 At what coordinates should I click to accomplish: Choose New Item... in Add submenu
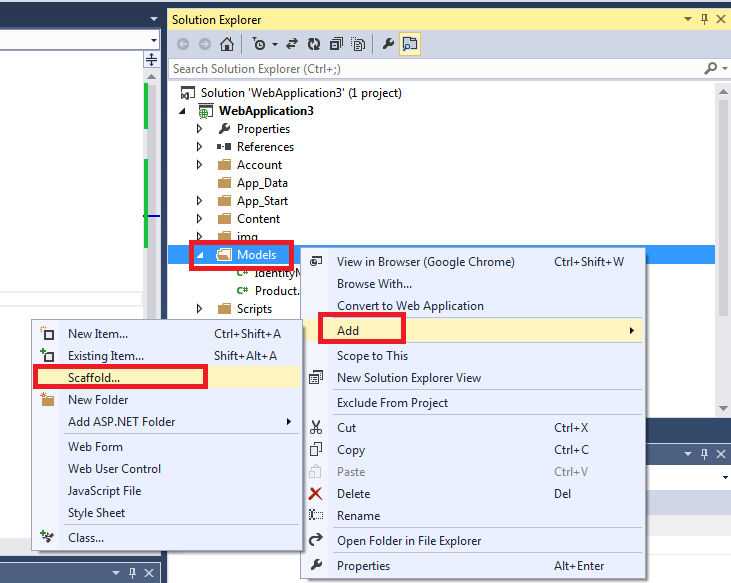click(167, 334)
